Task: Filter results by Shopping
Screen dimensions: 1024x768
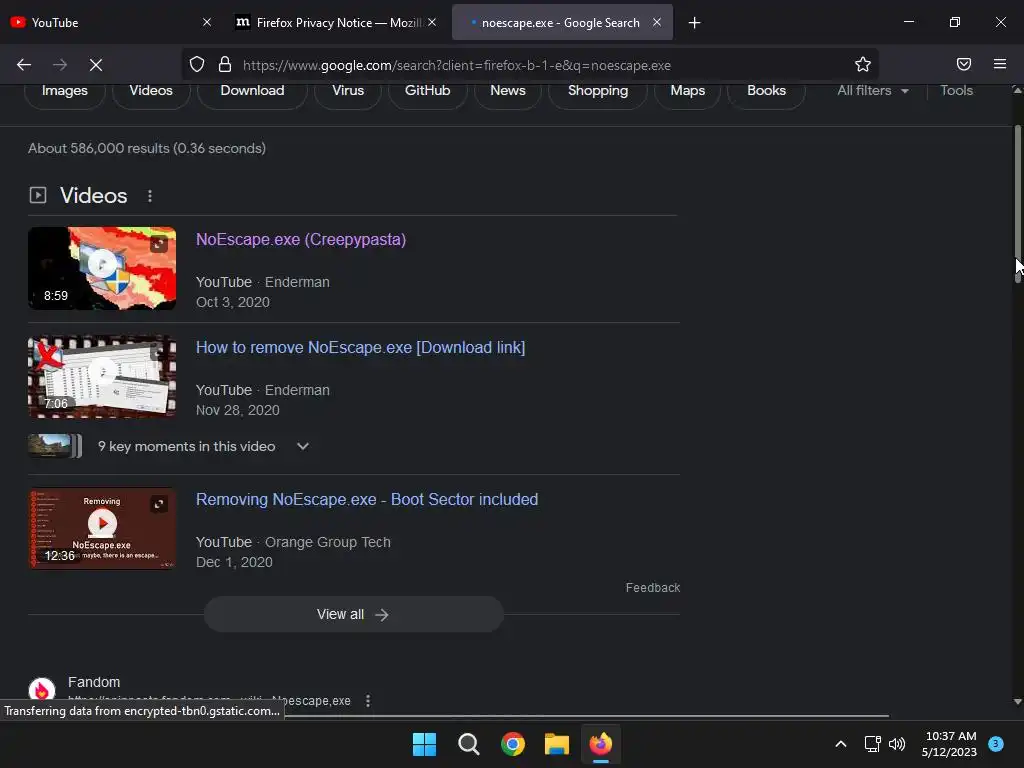Action: (598, 91)
